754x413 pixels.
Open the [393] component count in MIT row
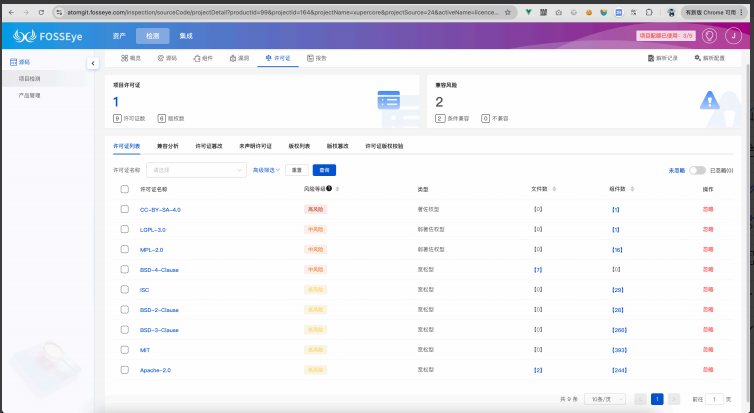click(x=619, y=350)
